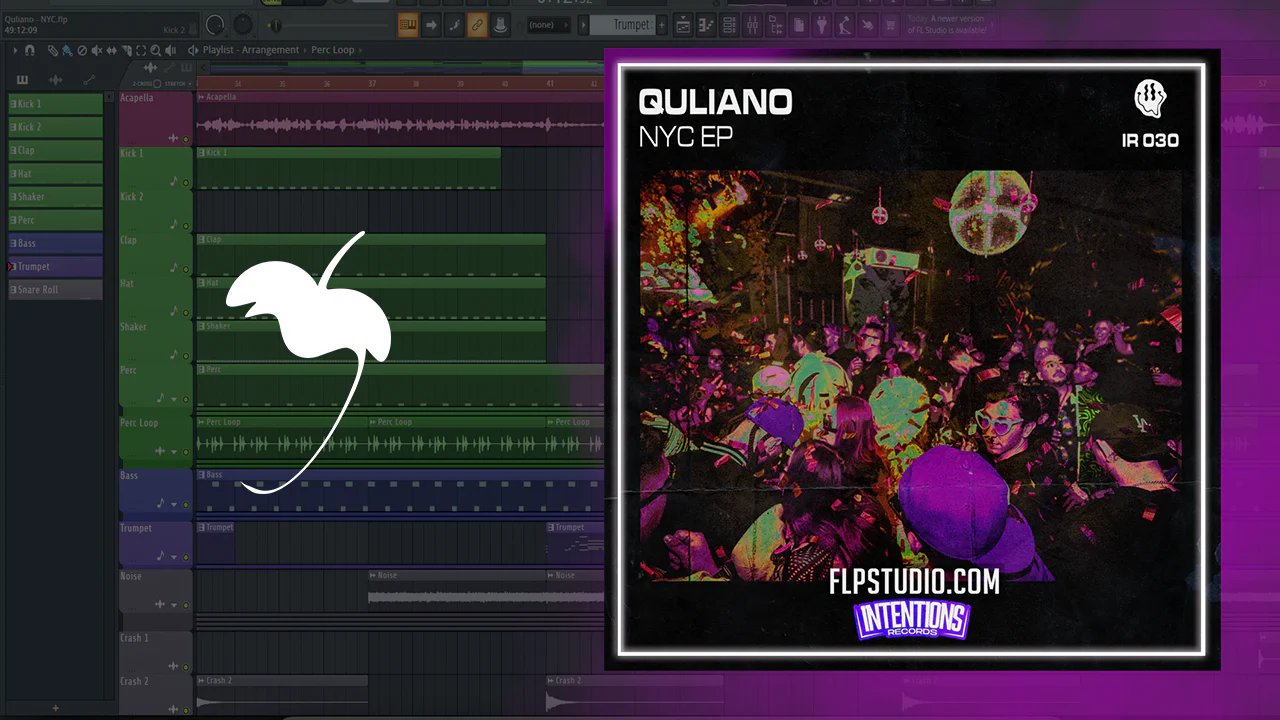This screenshot has width=1280, height=720.
Task: Mute the Clap track
Action: 186,268
